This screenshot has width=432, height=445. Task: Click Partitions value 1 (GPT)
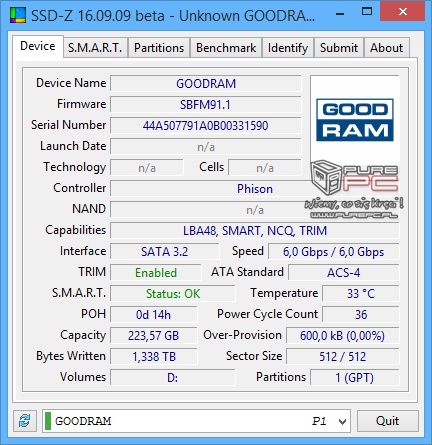[x=355, y=378]
